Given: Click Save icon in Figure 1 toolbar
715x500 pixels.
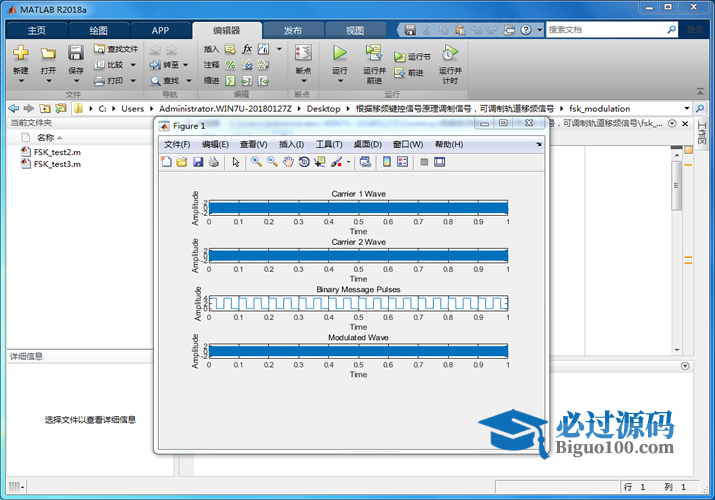Looking at the screenshot, I should pos(198,162).
